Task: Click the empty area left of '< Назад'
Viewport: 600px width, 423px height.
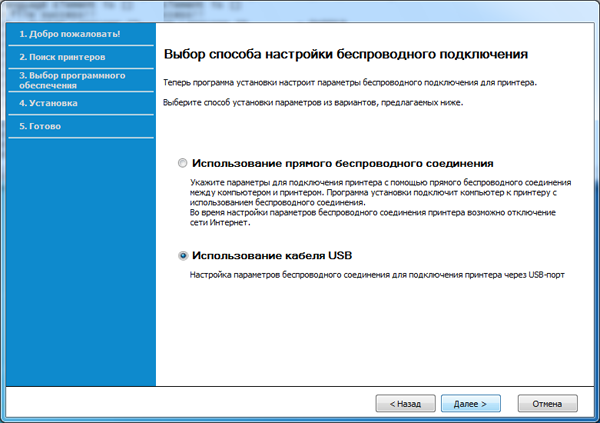Action: [260, 404]
